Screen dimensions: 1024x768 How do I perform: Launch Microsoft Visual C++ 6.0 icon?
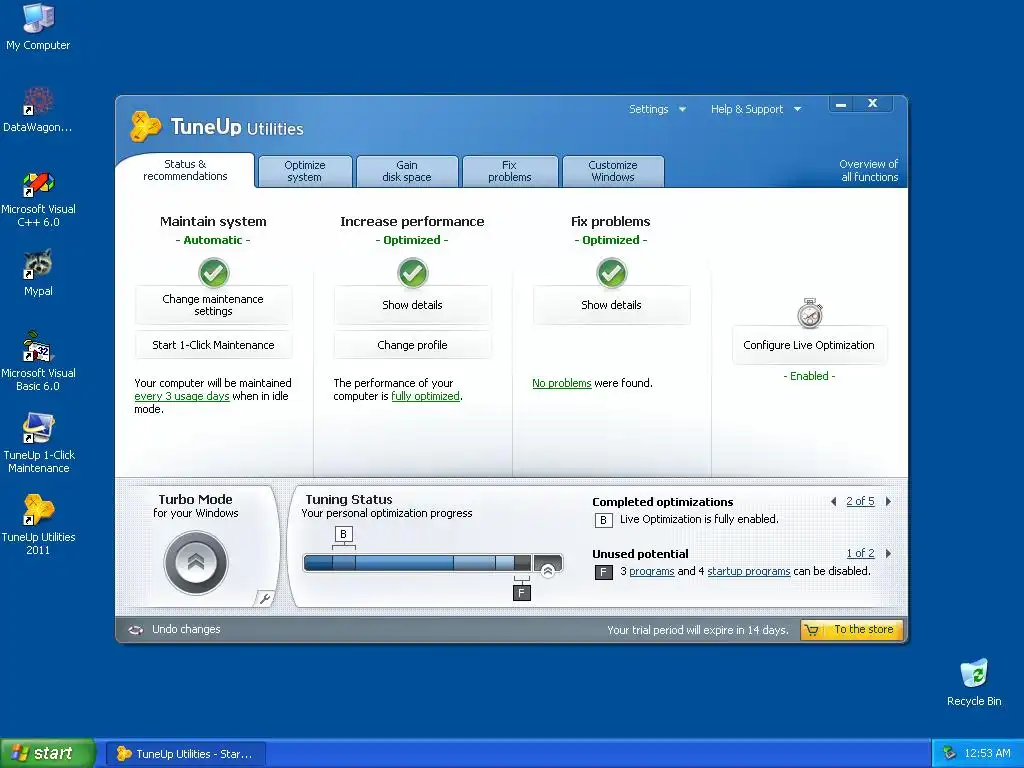tap(38, 198)
